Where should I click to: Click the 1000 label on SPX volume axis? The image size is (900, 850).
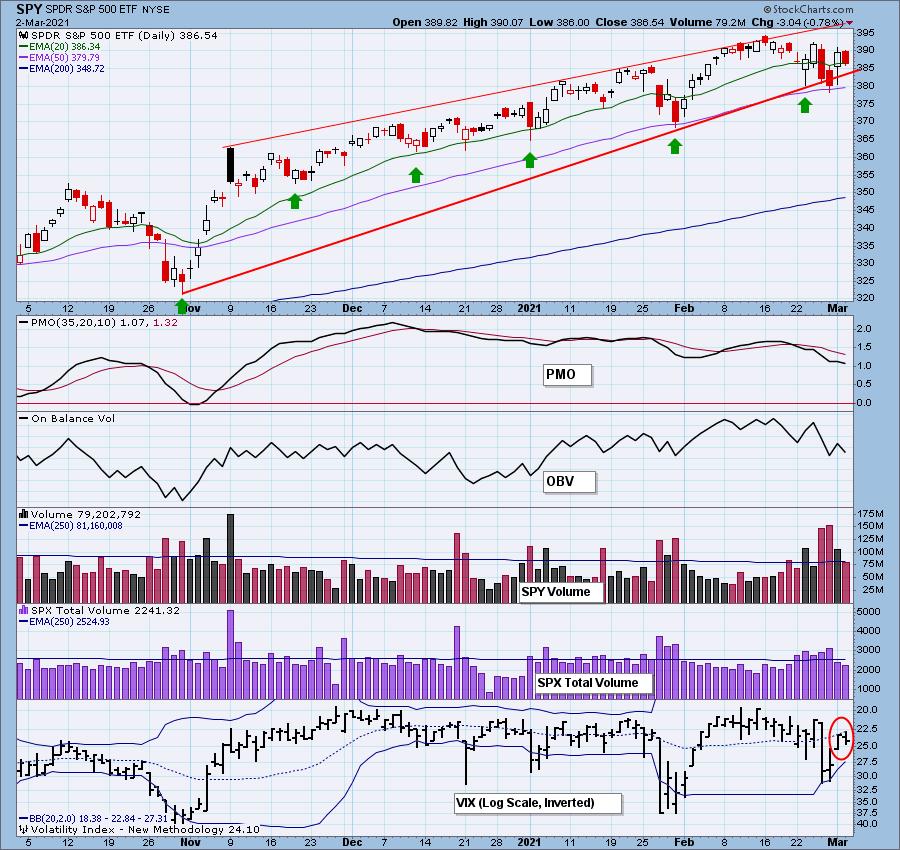[868, 688]
